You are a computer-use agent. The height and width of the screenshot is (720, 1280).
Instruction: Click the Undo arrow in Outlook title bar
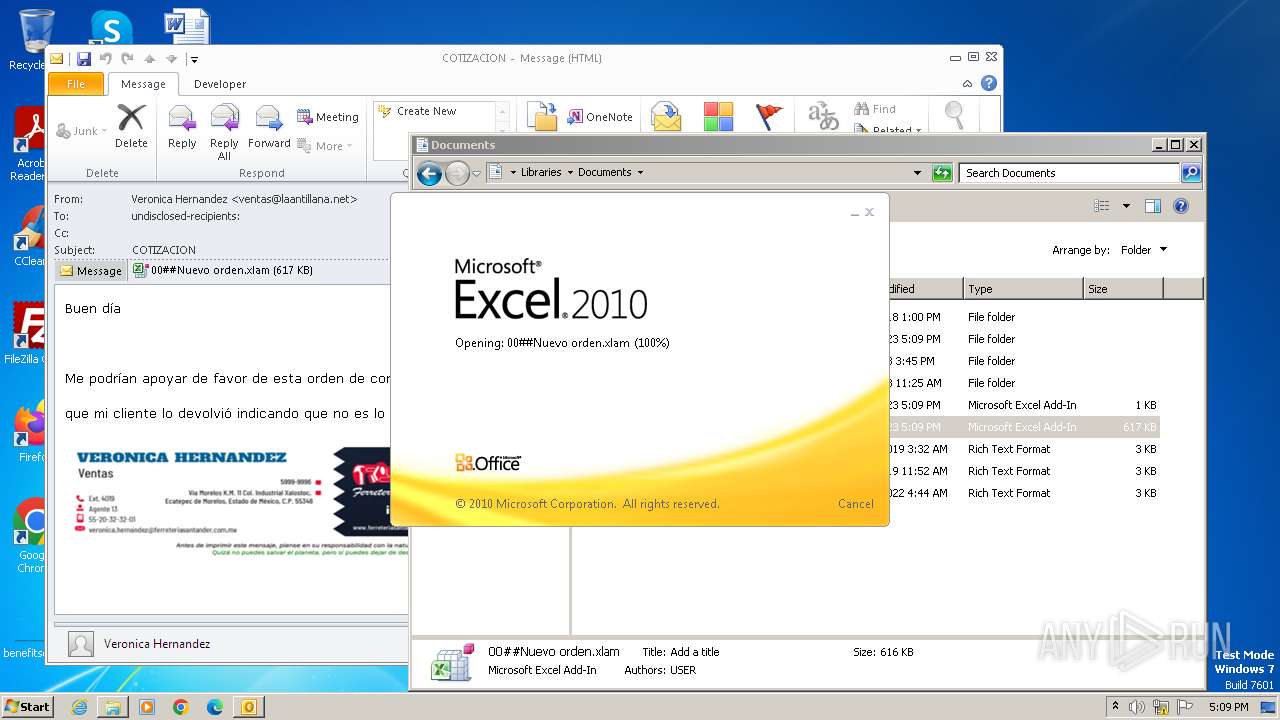[x=105, y=59]
